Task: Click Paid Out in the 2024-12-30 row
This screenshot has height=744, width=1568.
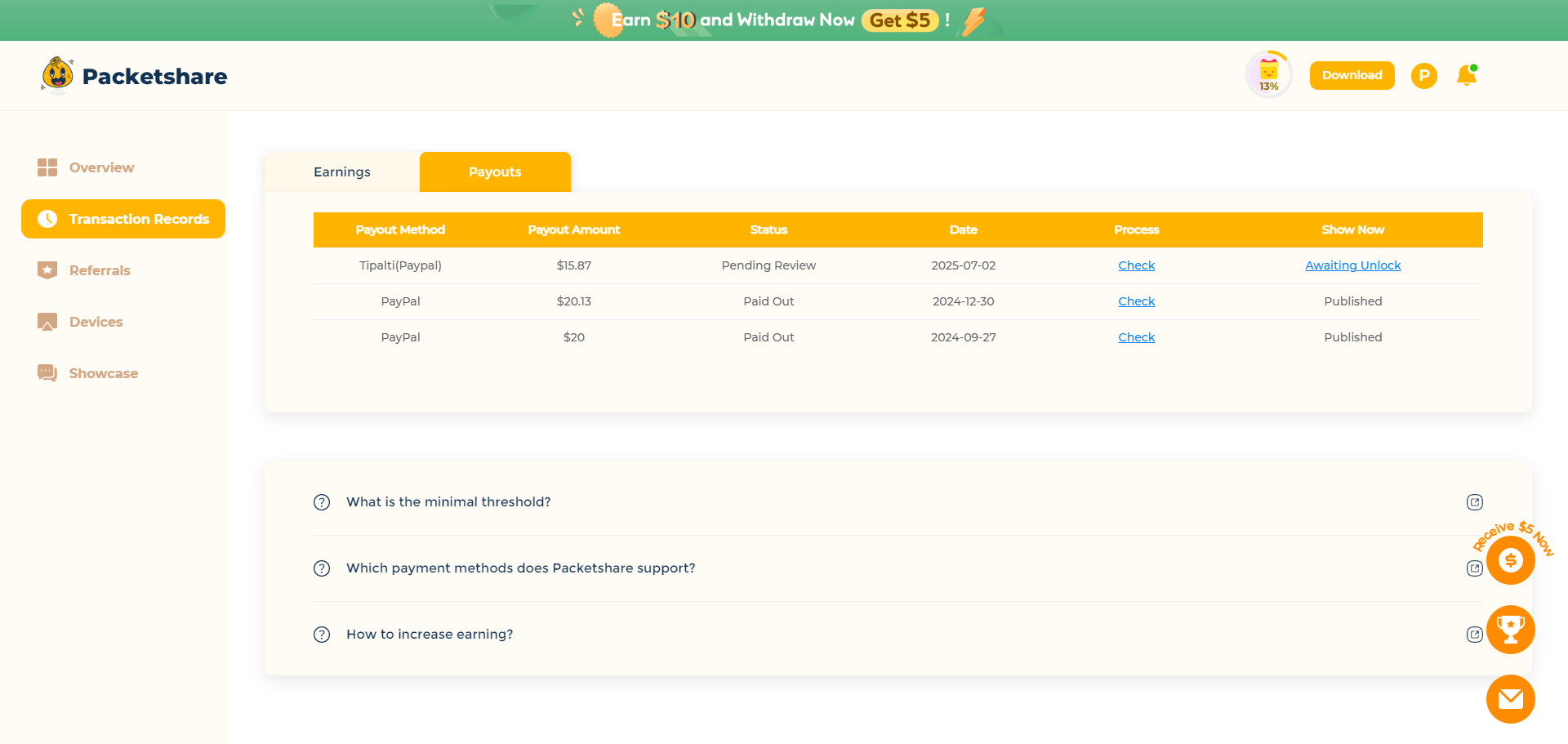Action: click(x=768, y=301)
